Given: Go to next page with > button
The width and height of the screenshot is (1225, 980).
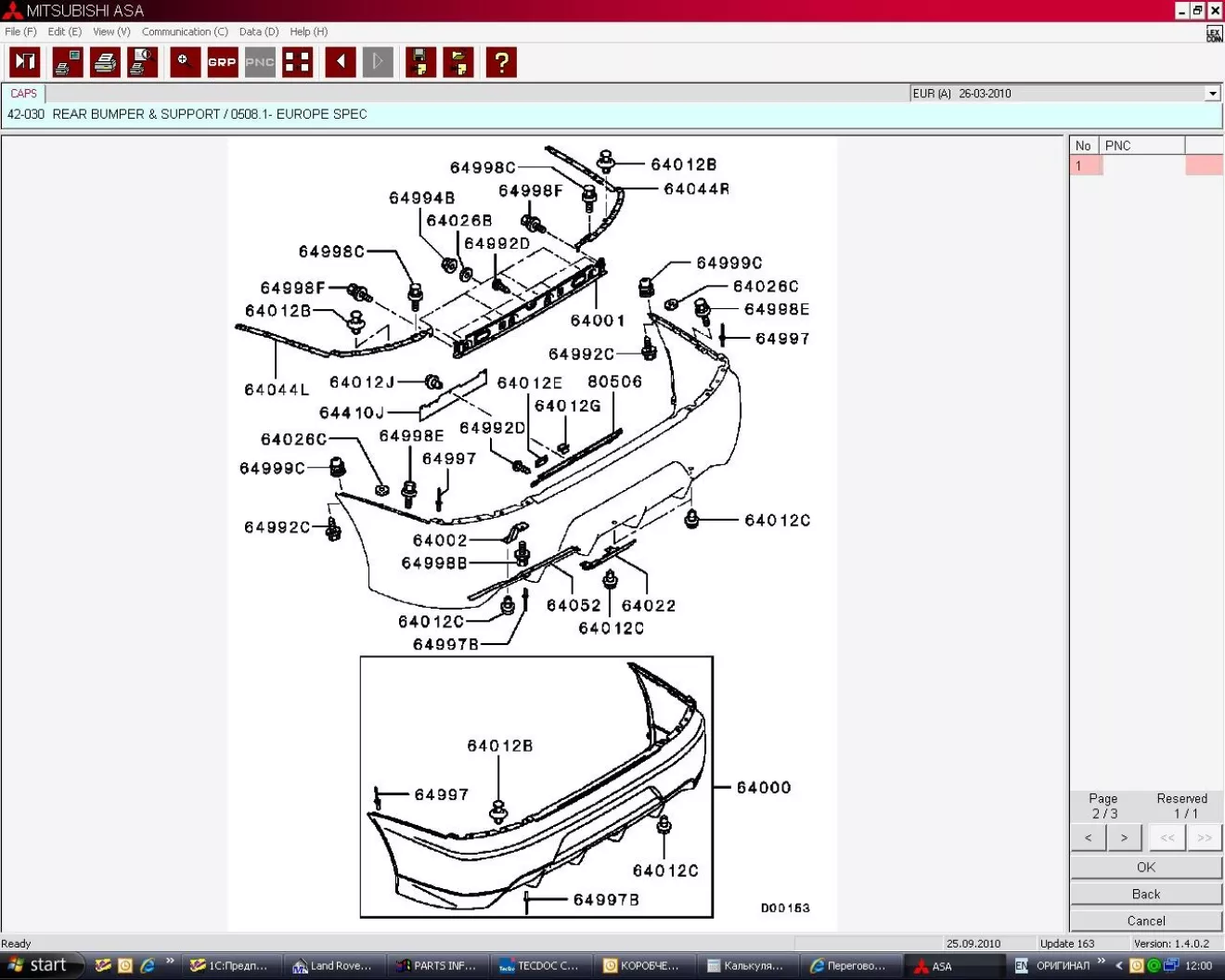Looking at the screenshot, I should tap(1124, 838).
